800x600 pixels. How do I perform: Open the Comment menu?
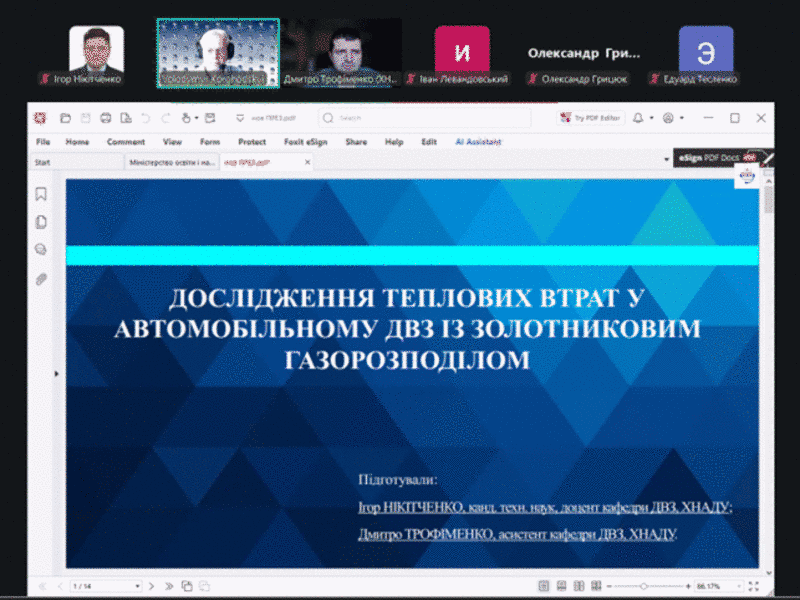[126, 142]
